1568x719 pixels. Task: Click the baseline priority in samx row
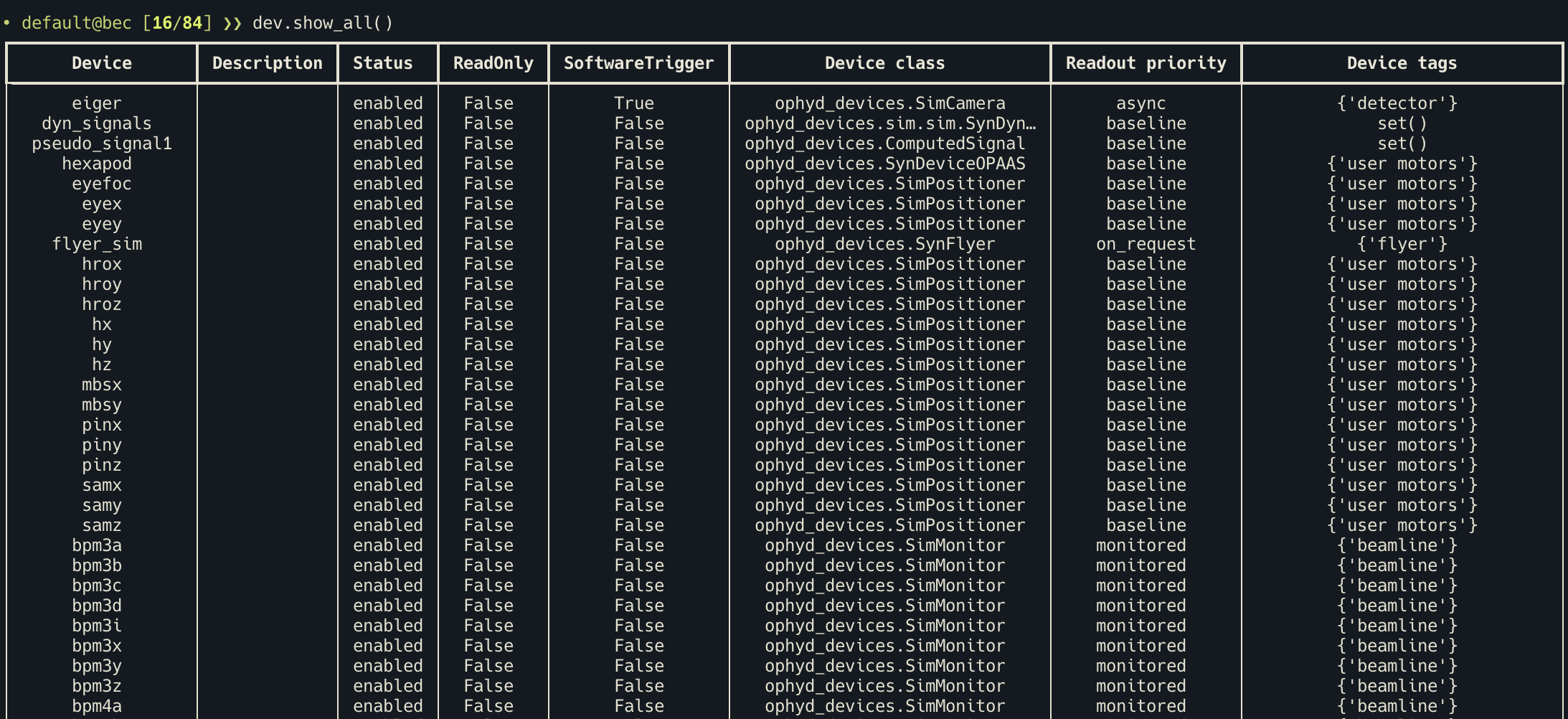coord(1146,485)
